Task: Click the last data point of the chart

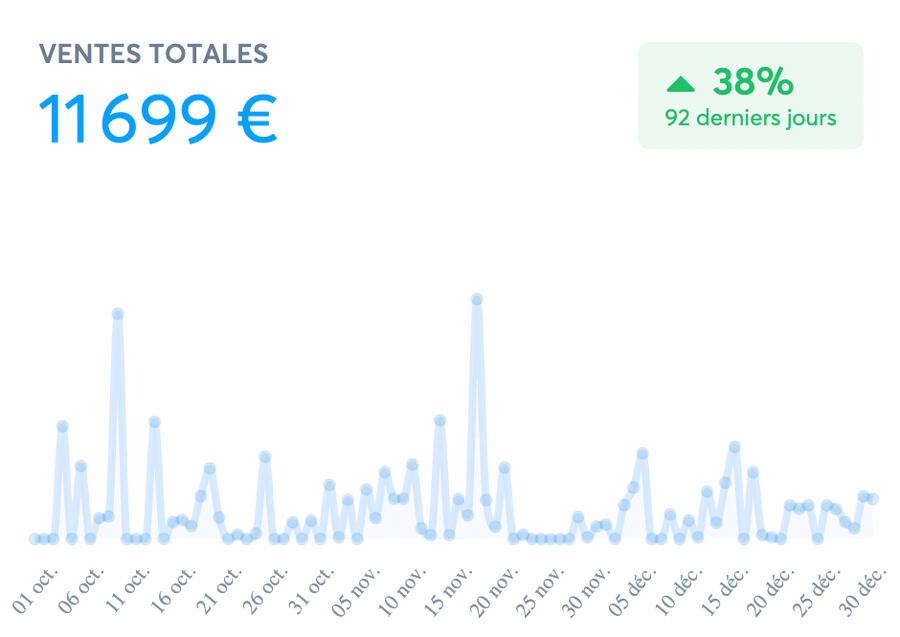Action: 873,498
